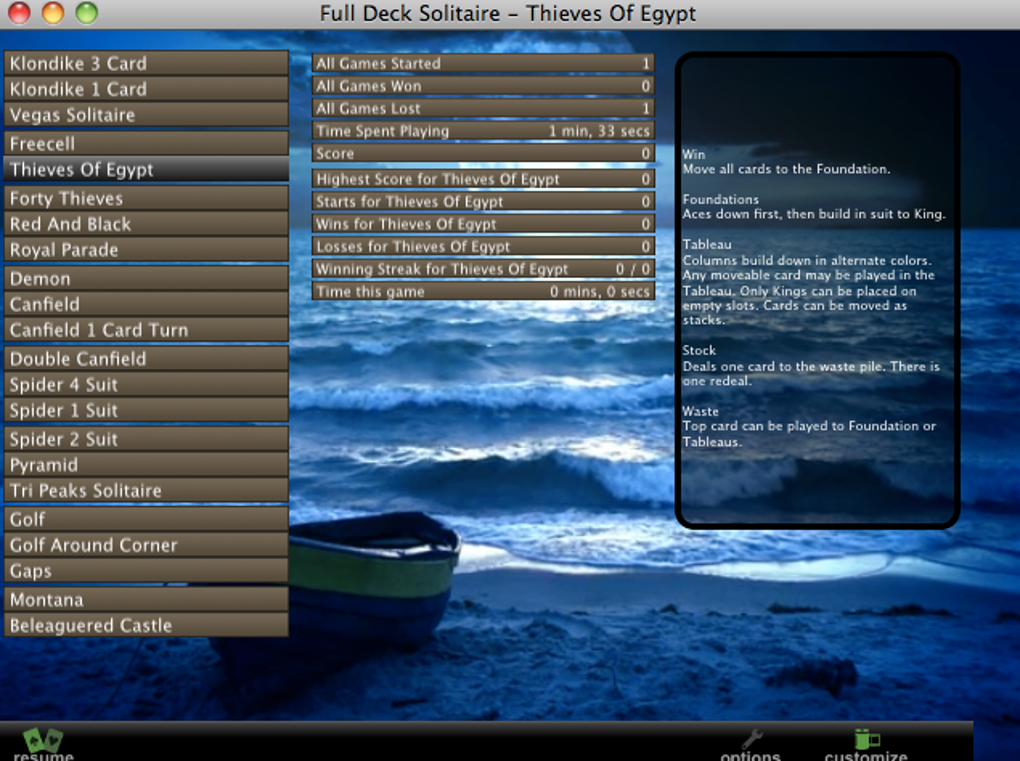Select Beleaguered Castle game
The image size is (1020, 761).
point(146,625)
